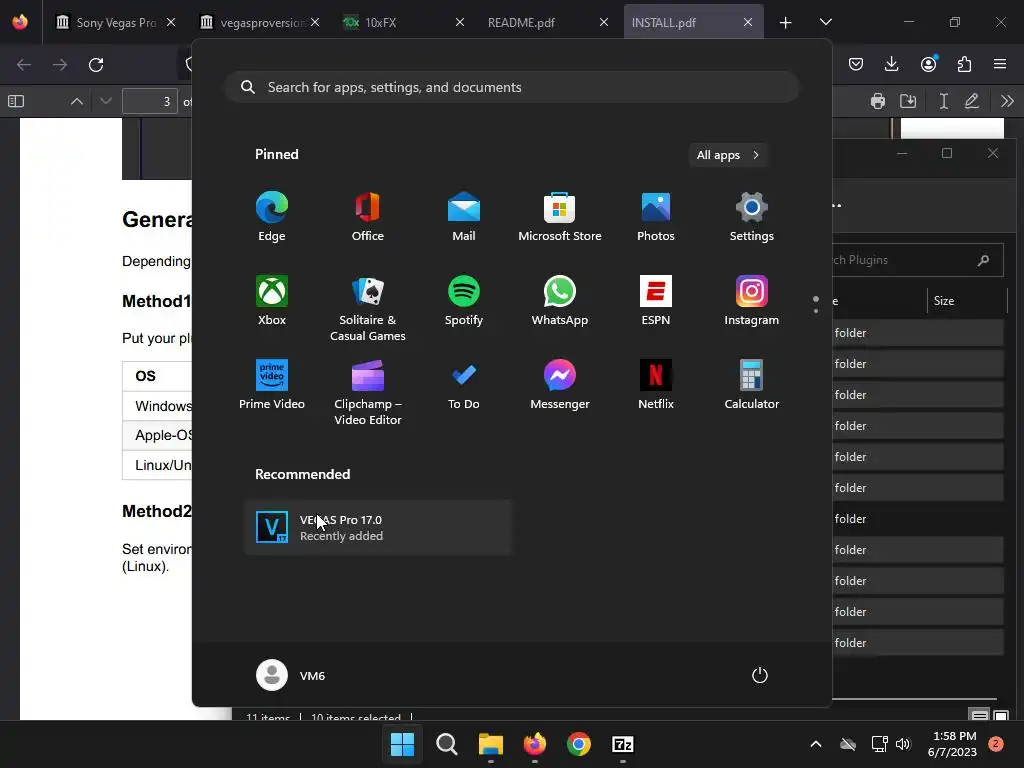Screen dimensions: 1024x768
Task: Click the Start menu search box
Action: click(512, 88)
